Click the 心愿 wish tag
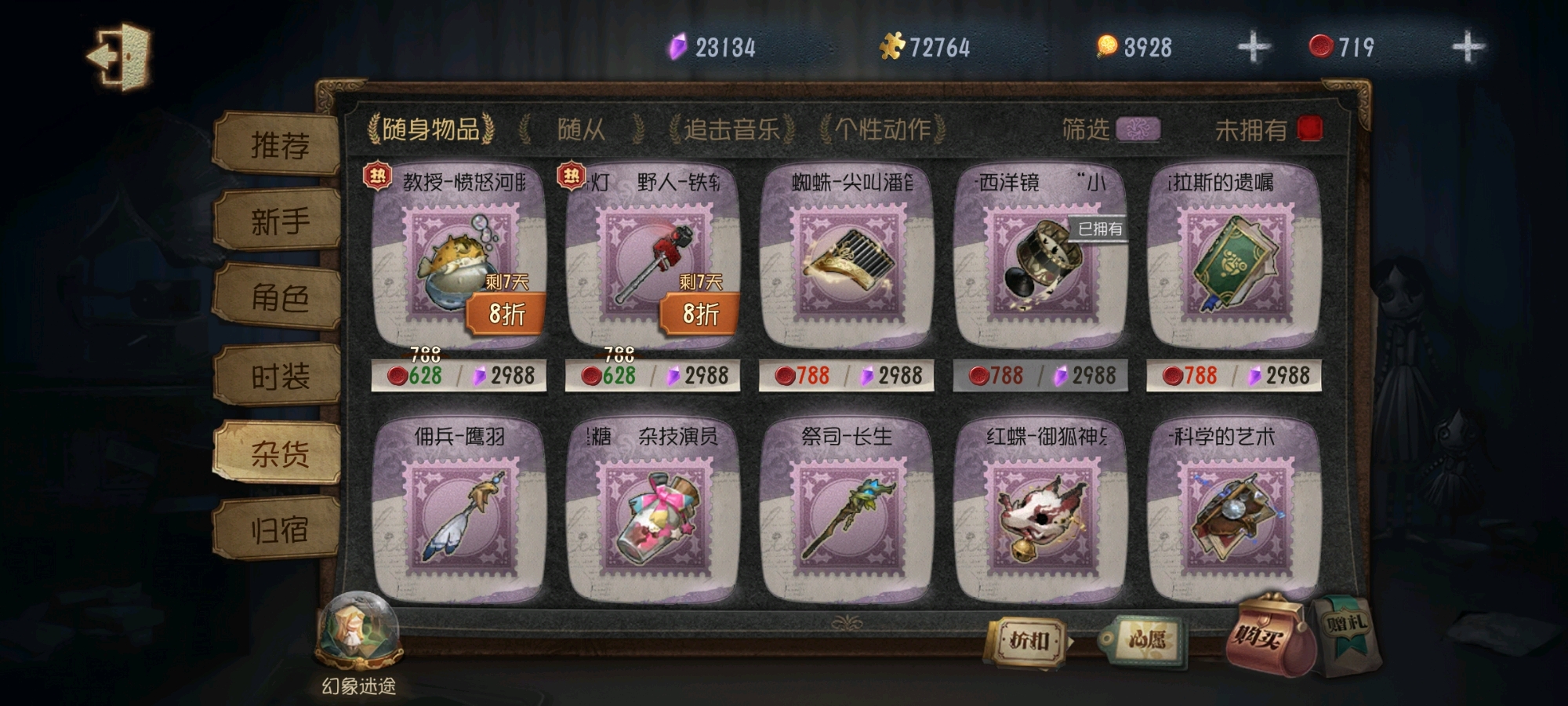The image size is (1568, 706). pos(1142,641)
